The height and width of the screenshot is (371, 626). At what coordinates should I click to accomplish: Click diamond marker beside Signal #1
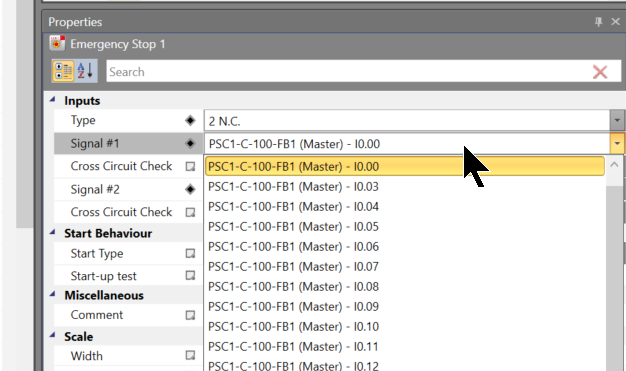[190, 143]
